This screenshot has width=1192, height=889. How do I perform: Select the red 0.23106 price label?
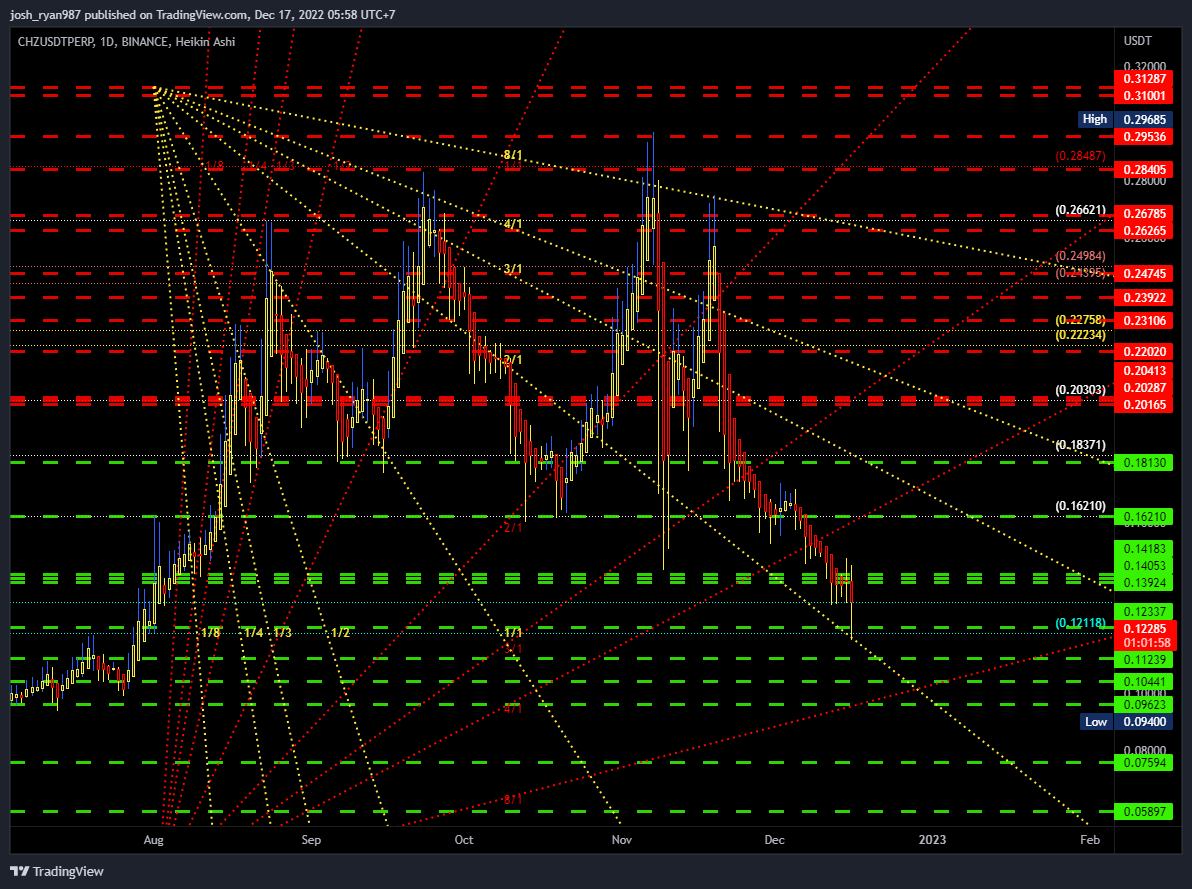click(x=1144, y=320)
